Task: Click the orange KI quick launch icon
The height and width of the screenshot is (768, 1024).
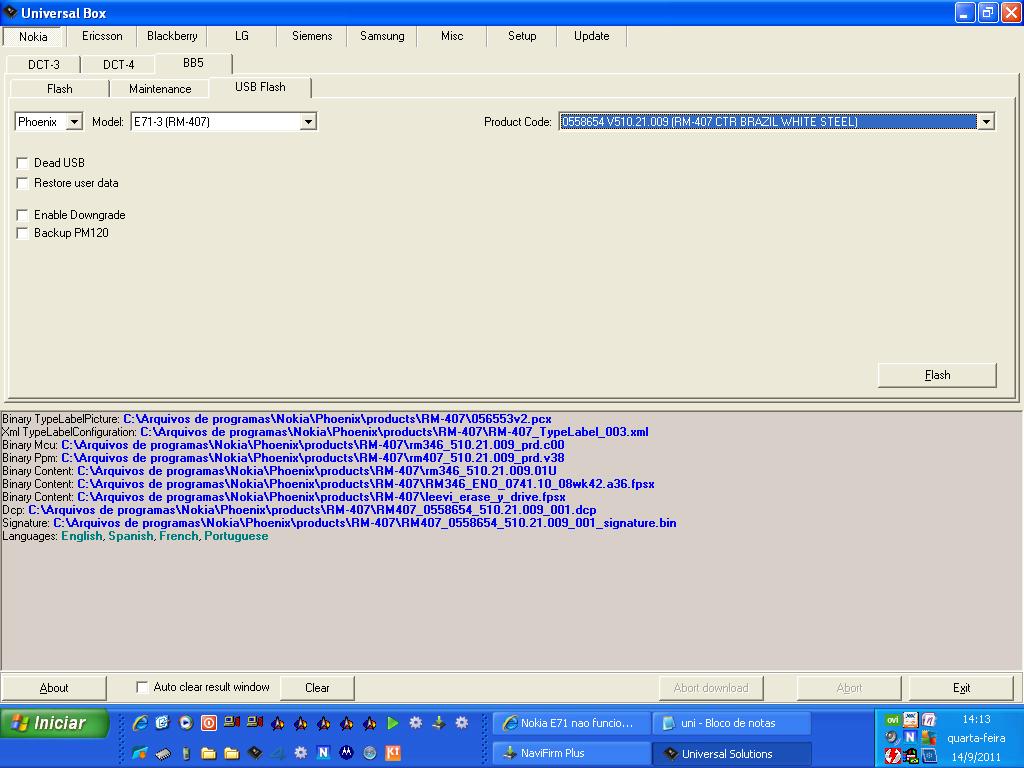Action: click(x=392, y=753)
